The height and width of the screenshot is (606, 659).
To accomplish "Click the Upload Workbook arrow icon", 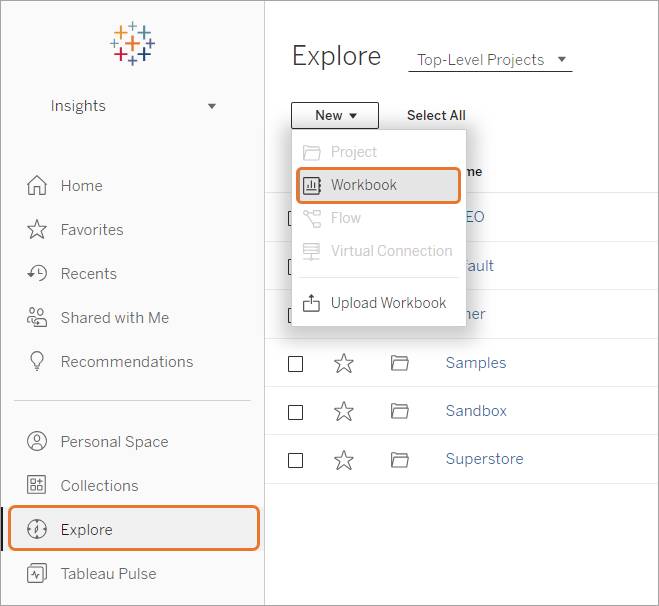I will pos(311,303).
